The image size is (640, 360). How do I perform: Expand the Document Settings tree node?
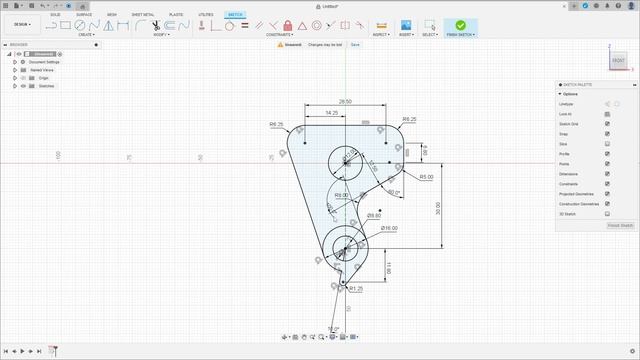pos(15,62)
